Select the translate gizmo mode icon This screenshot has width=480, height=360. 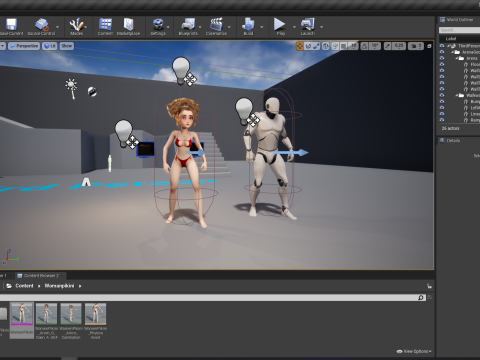point(300,46)
